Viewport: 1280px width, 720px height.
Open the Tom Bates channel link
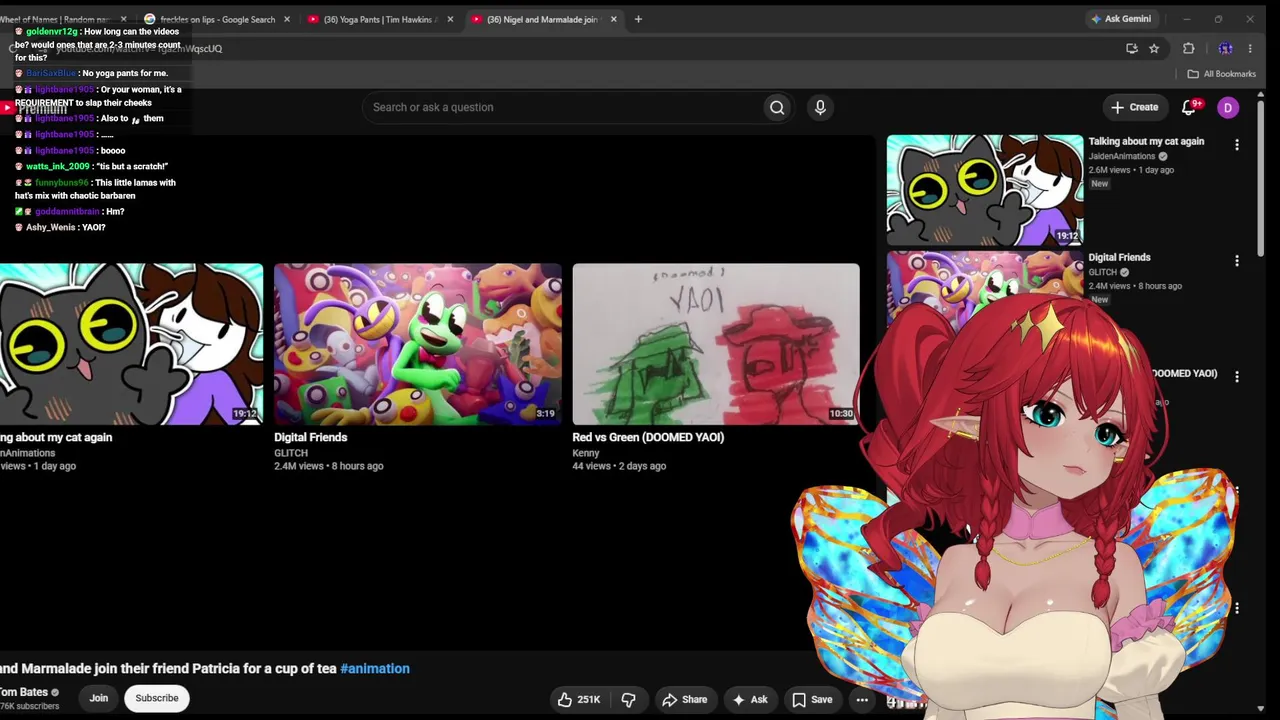pyautogui.click(x=24, y=692)
